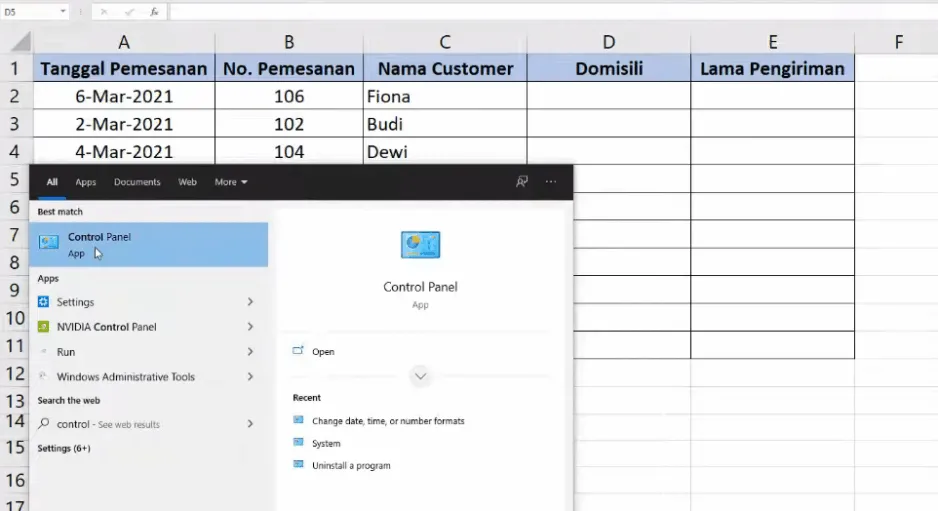Open the System recent item
The image size is (938, 511).
tap(326, 443)
